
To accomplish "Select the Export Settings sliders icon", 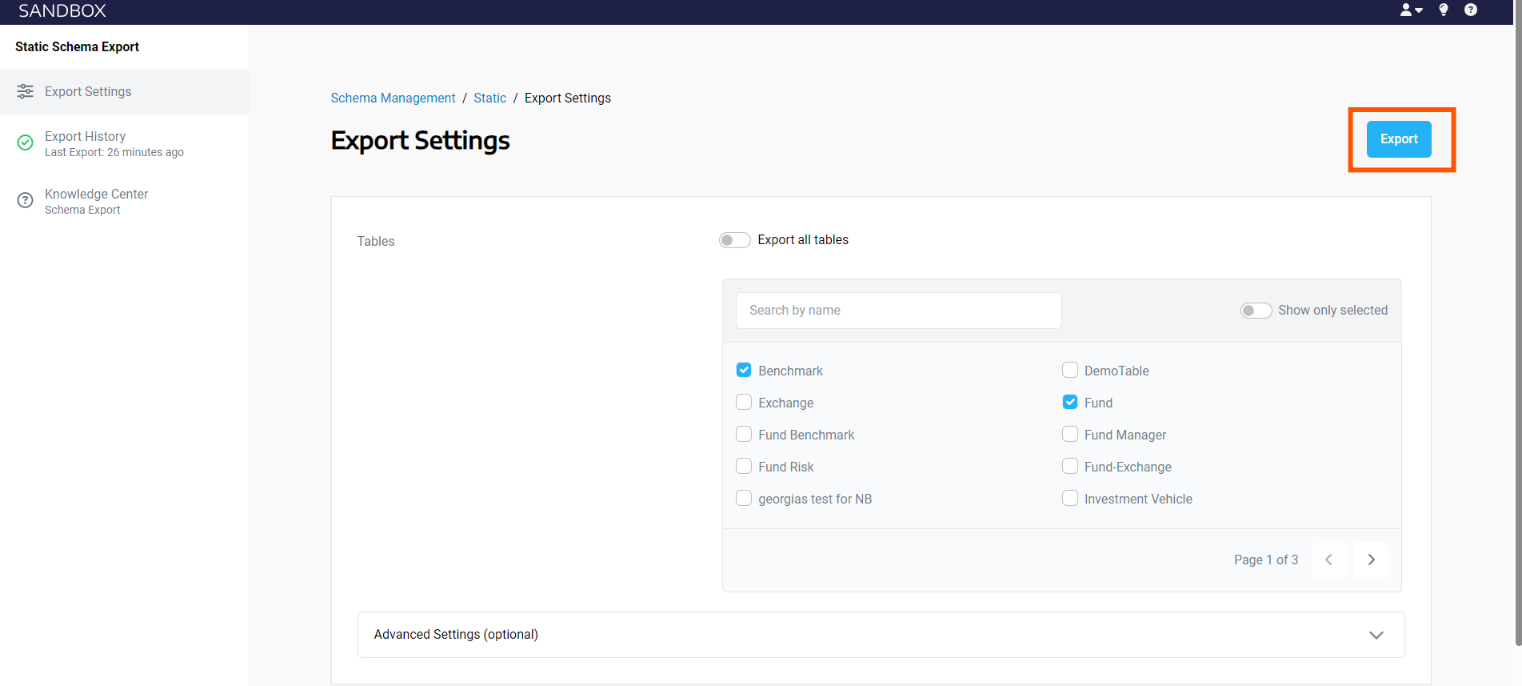I will (x=24, y=91).
